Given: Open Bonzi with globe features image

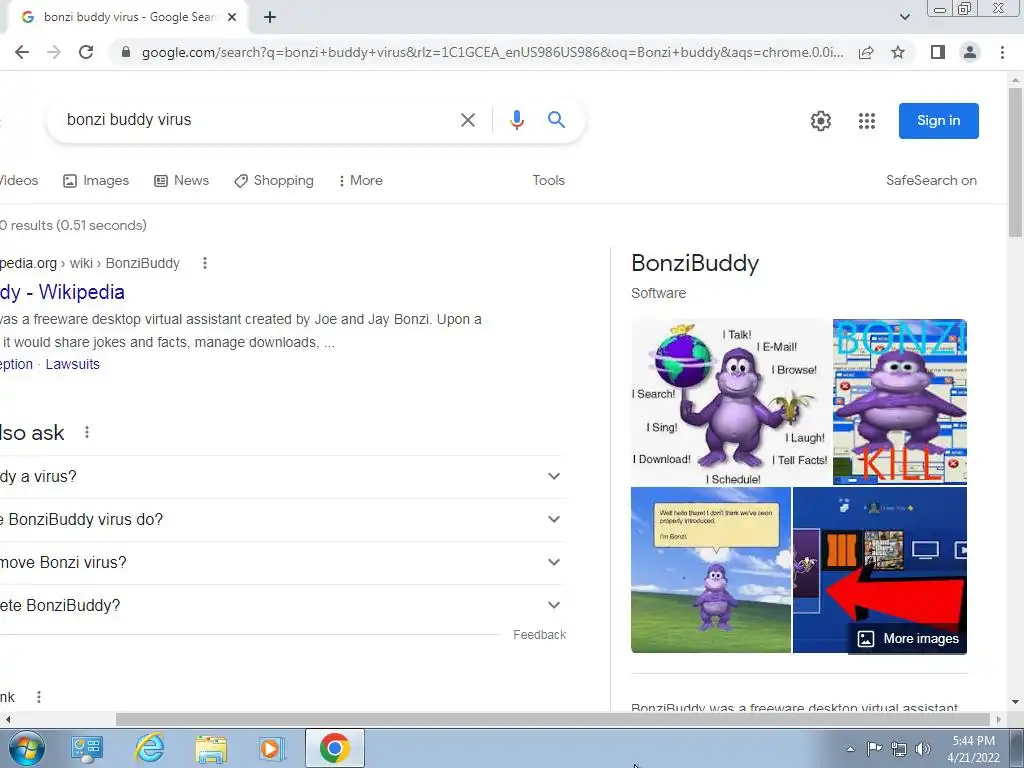Looking at the screenshot, I should [731, 402].
